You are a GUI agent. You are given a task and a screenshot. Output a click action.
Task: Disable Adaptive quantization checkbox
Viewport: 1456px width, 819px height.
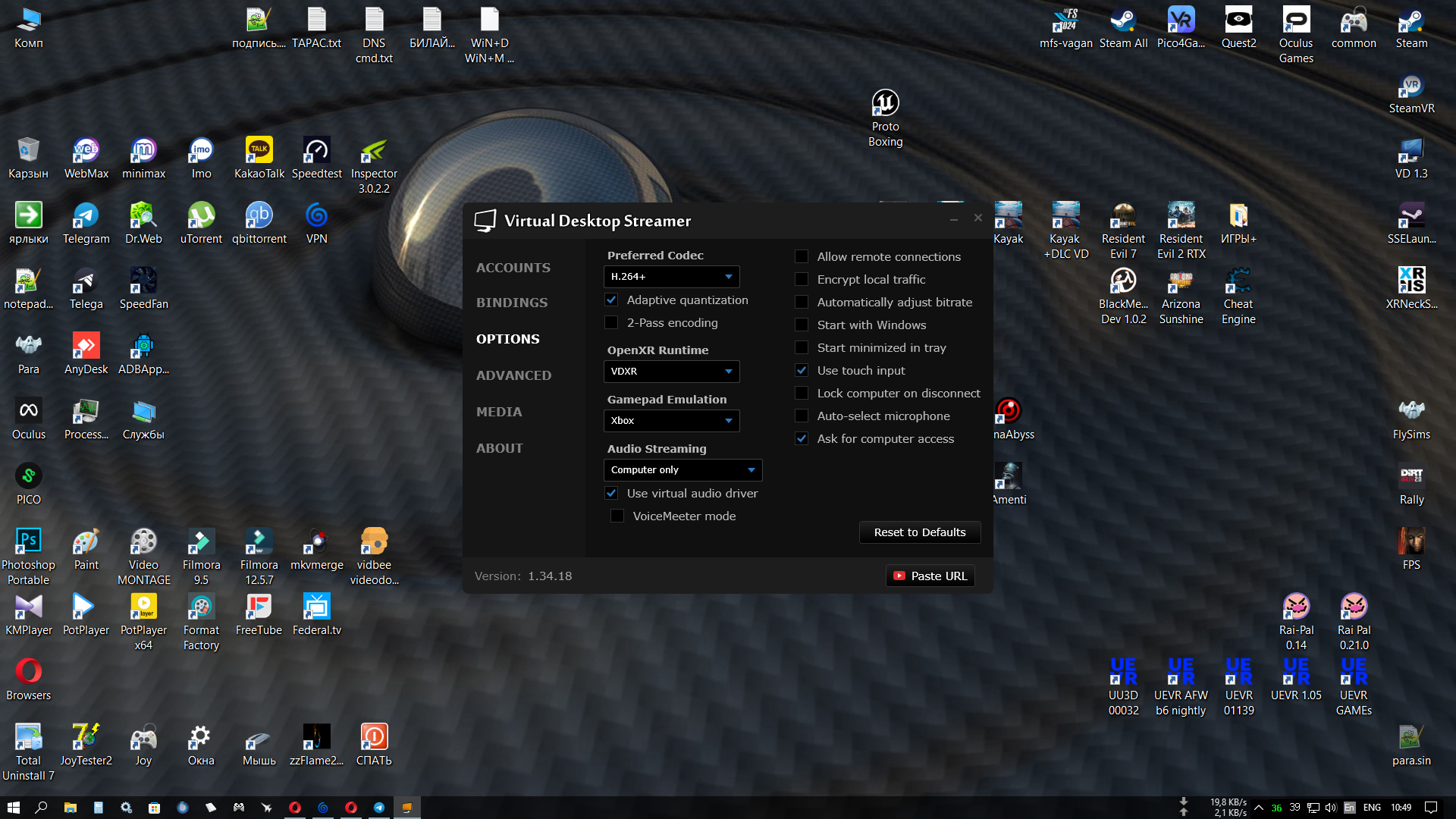tap(611, 300)
